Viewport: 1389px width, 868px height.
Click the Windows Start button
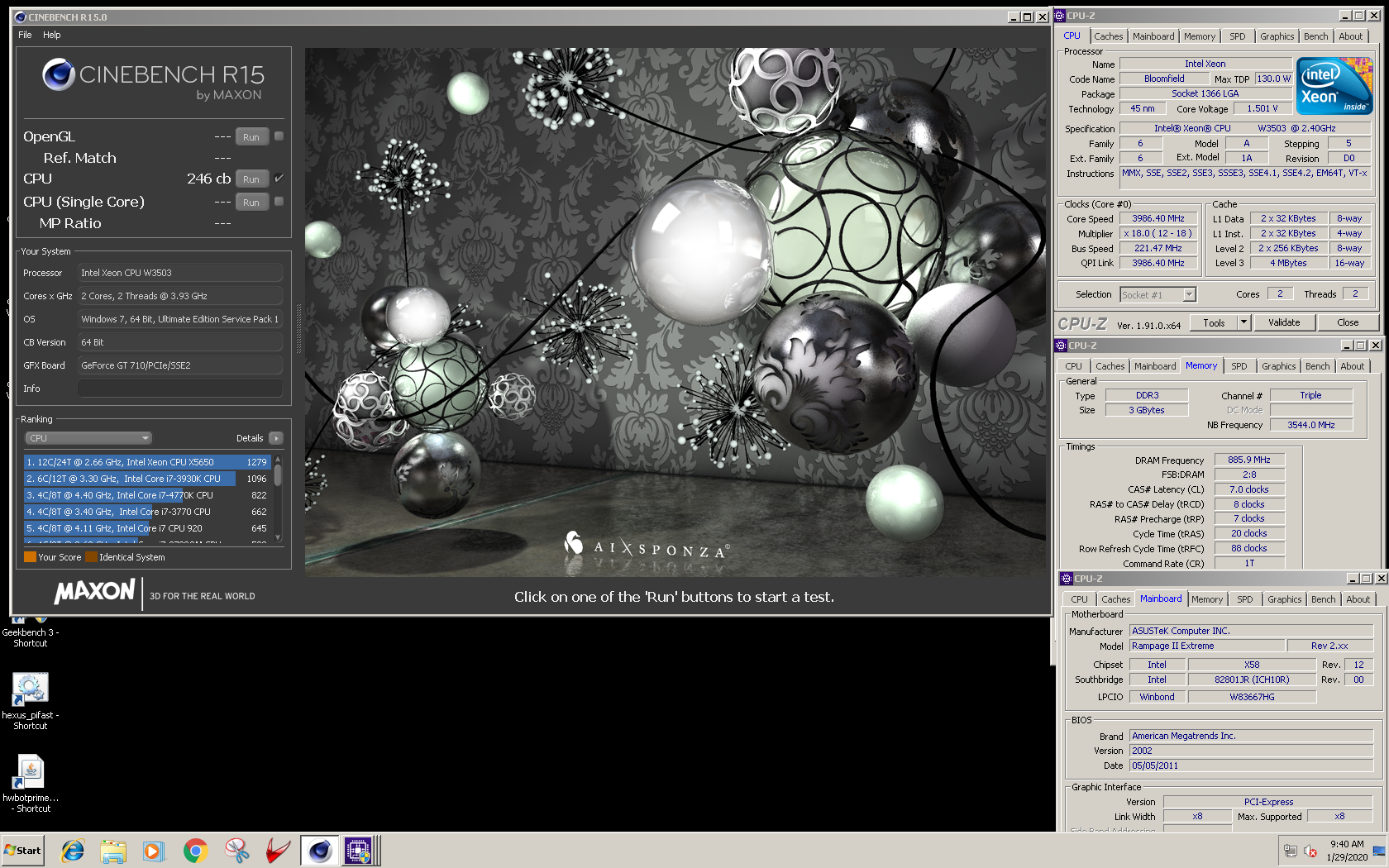coord(23,851)
